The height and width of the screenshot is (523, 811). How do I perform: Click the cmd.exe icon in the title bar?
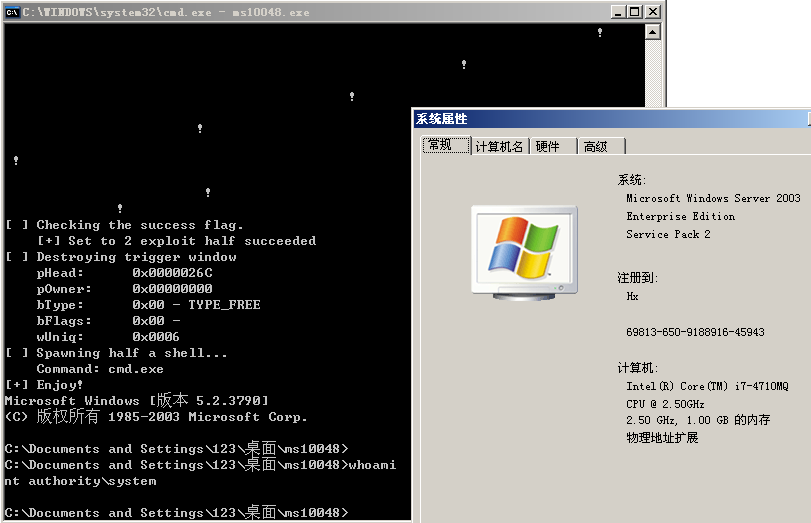tap(13, 12)
